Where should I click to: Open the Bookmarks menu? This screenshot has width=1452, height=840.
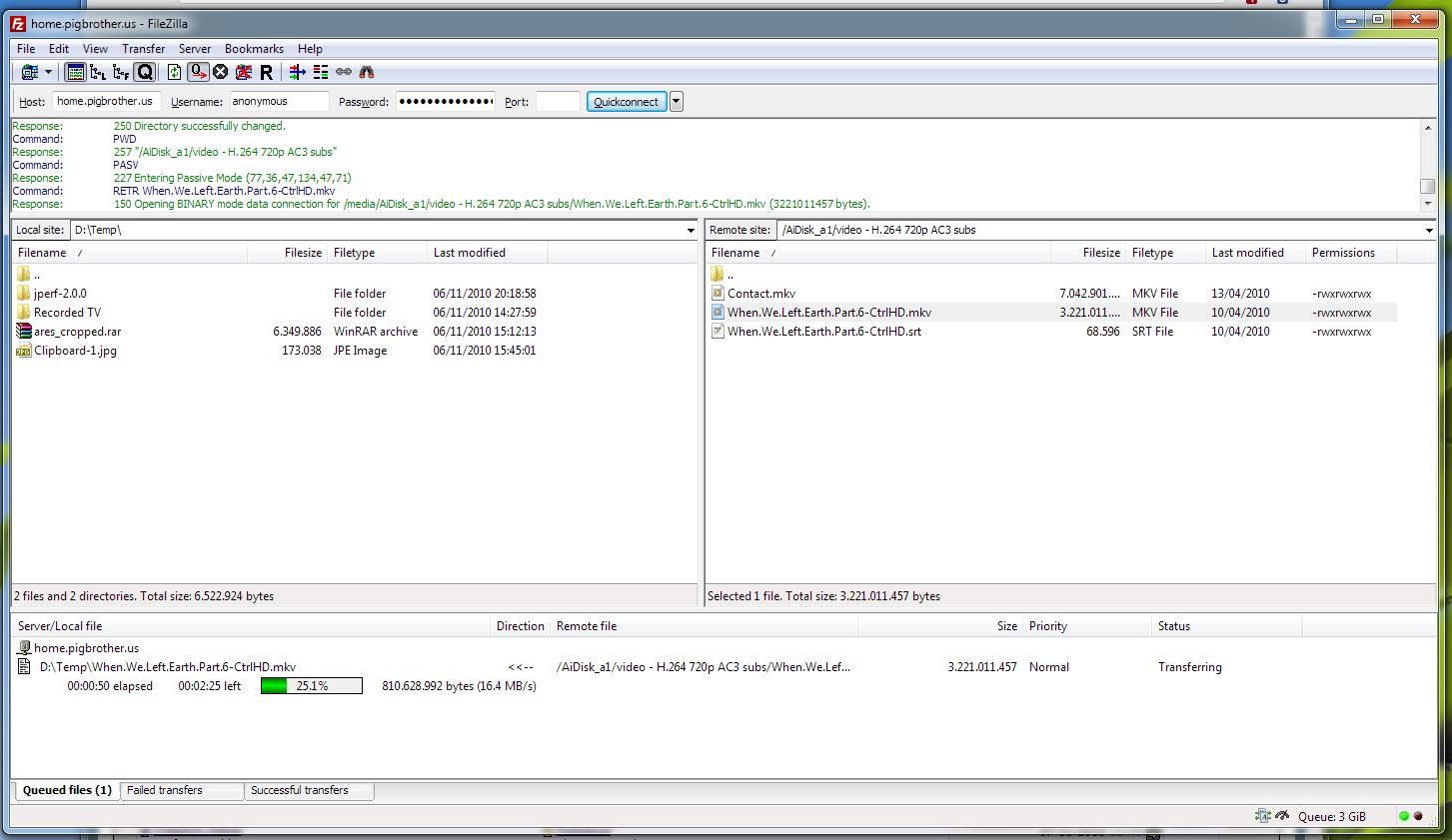click(x=254, y=49)
